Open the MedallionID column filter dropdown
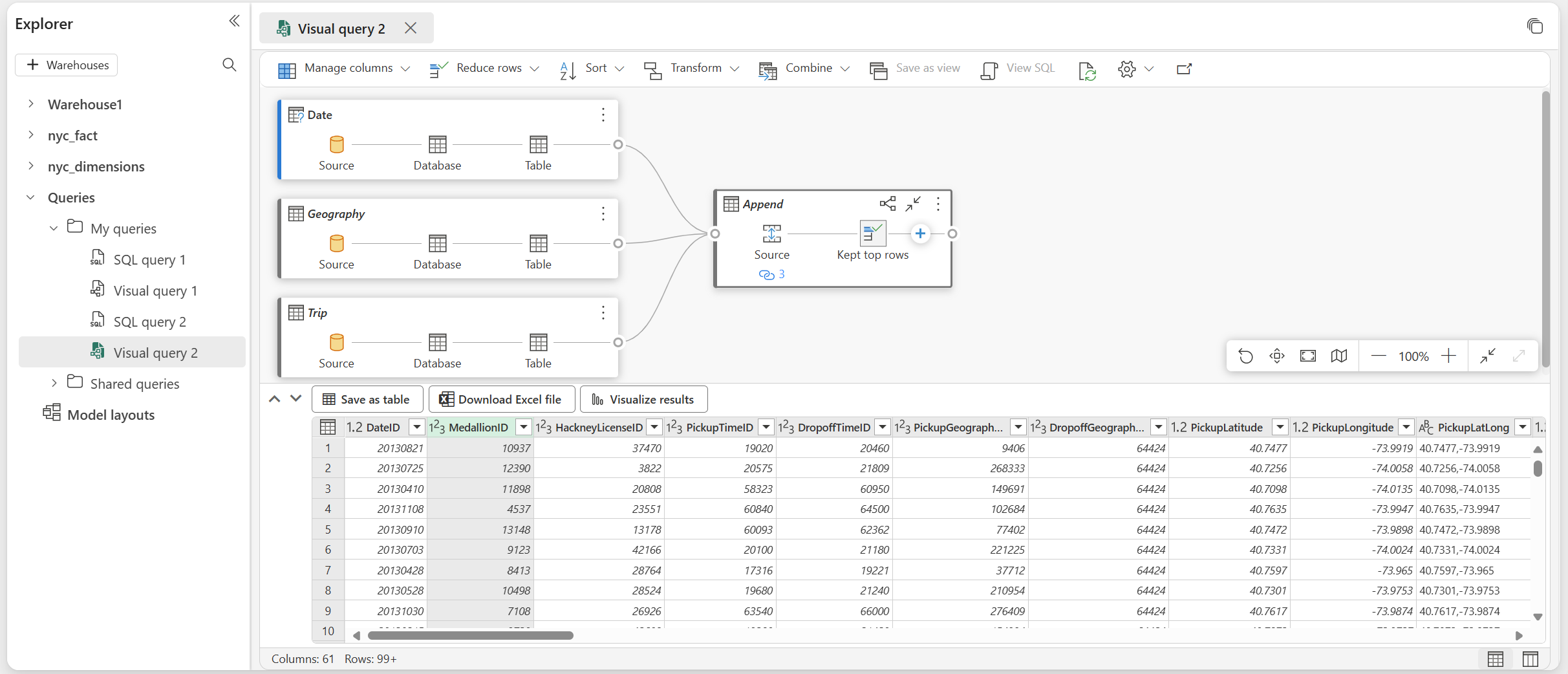Viewport: 1568px width, 674px height. click(524, 427)
